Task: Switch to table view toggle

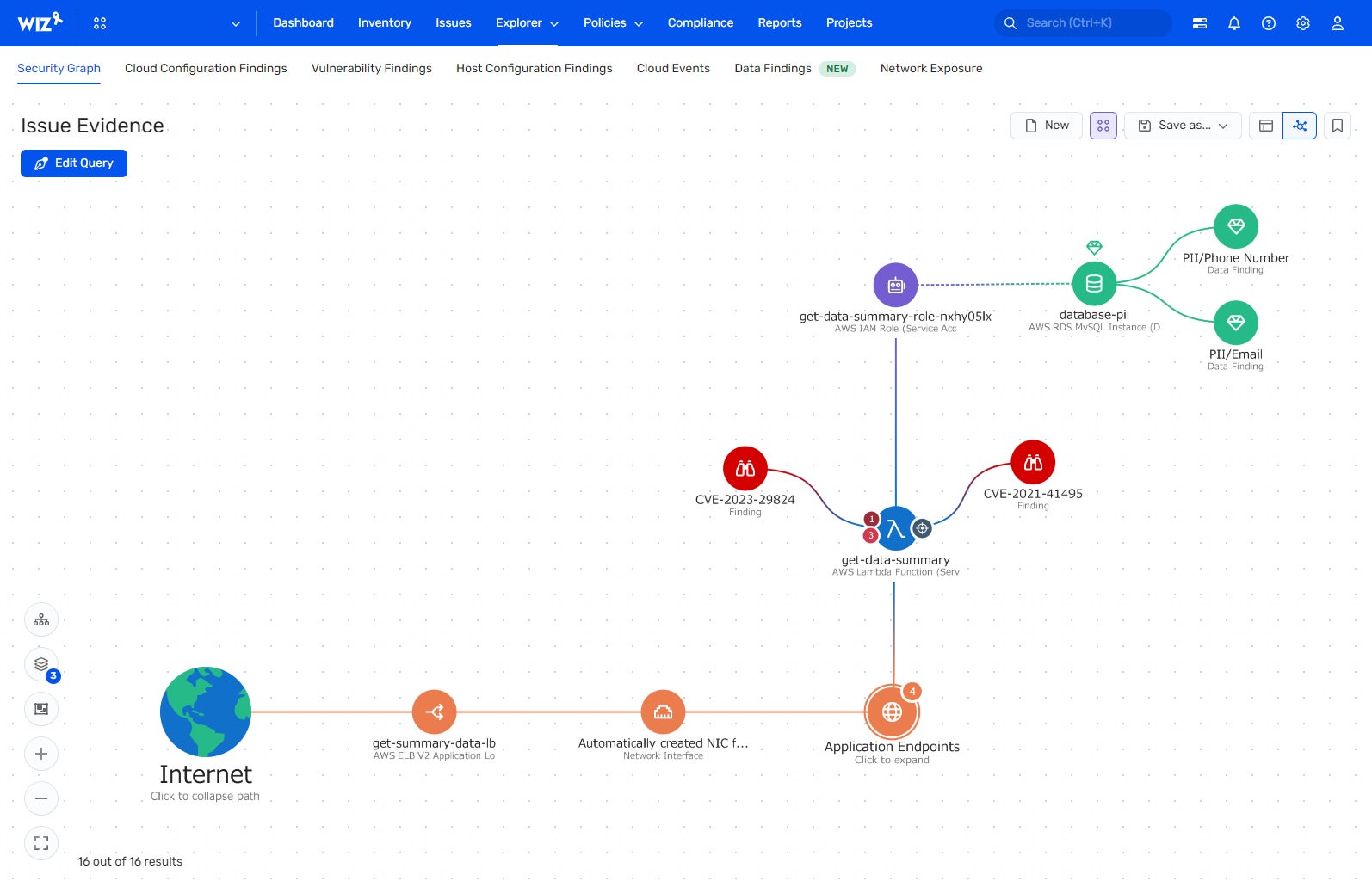Action: pos(1266,126)
